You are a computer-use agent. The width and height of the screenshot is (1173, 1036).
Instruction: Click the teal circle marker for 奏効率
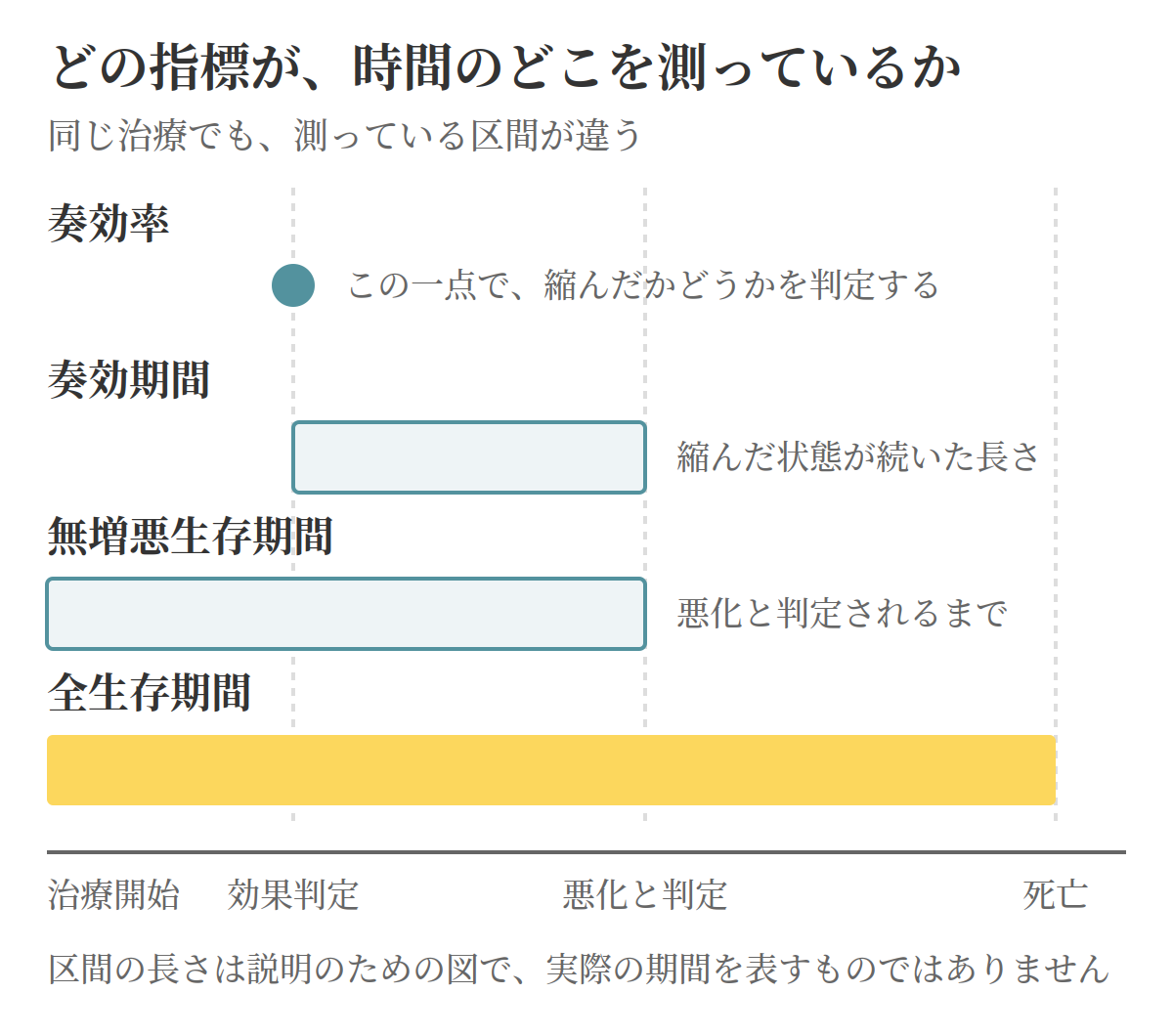pyautogui.click(x=293, y=285)
